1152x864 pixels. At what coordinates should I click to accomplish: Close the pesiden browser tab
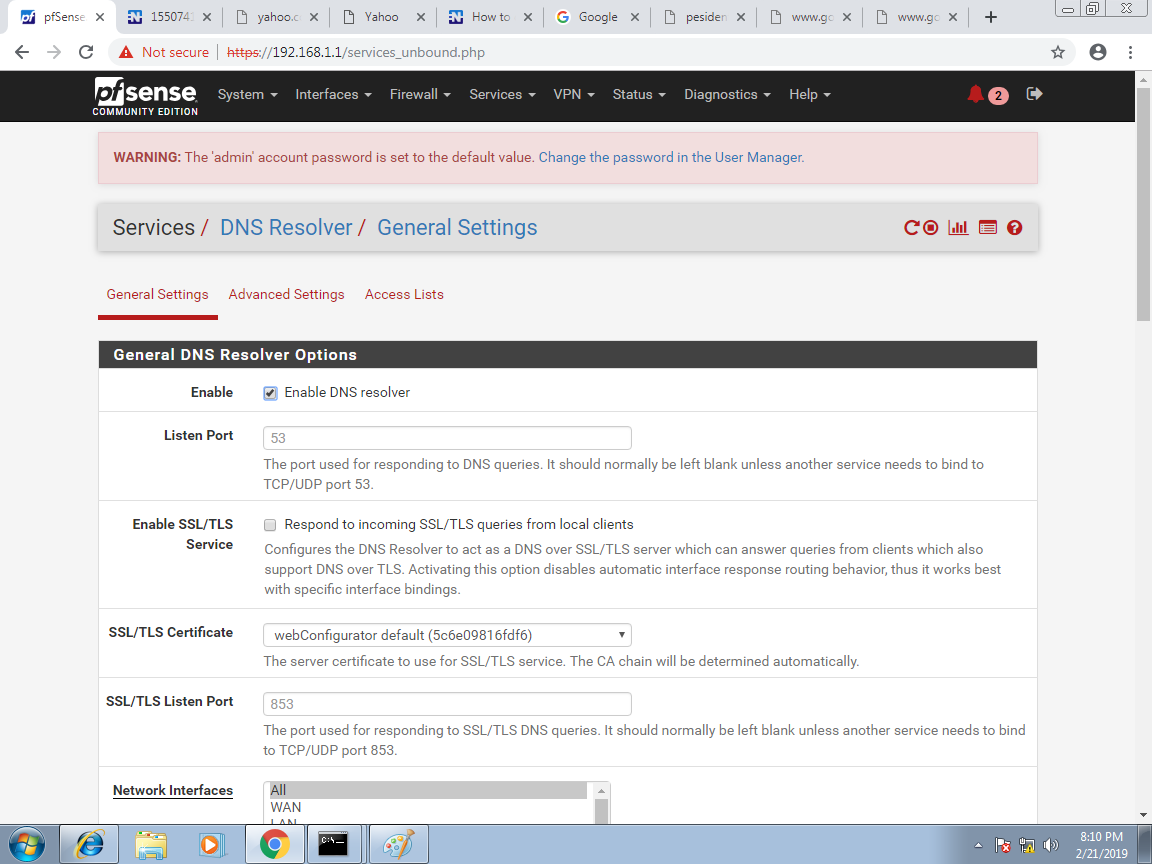pos(741,17)
